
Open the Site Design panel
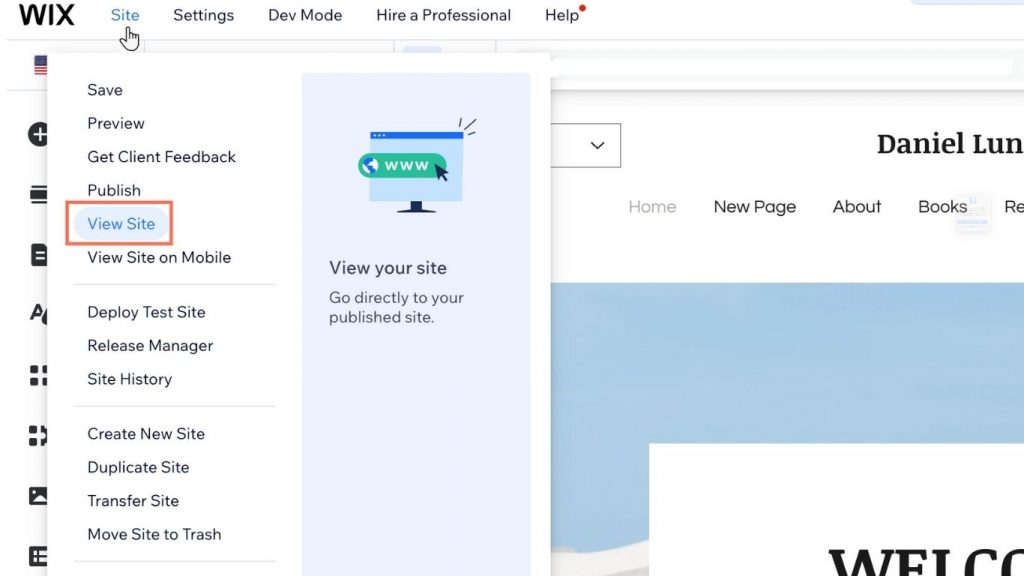(40, 314)
